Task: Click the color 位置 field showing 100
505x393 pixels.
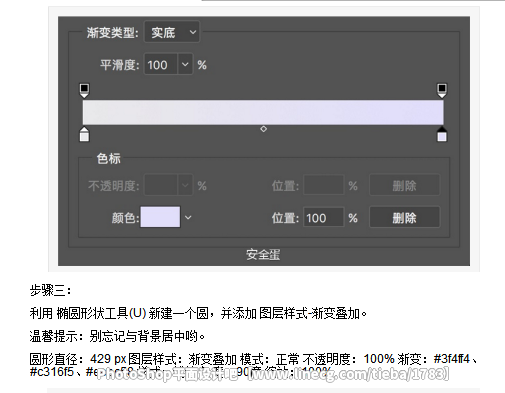Action: pos(323,218)
